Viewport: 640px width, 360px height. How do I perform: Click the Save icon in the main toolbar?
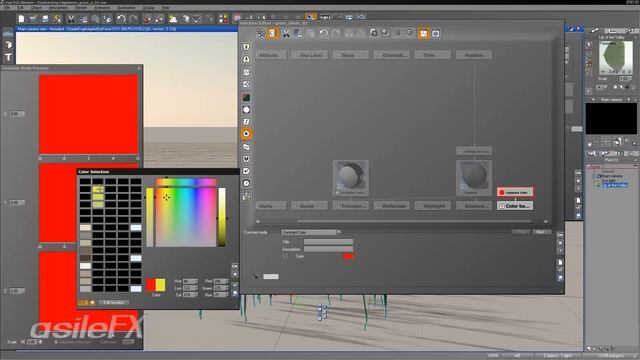[x=45, y=19]
